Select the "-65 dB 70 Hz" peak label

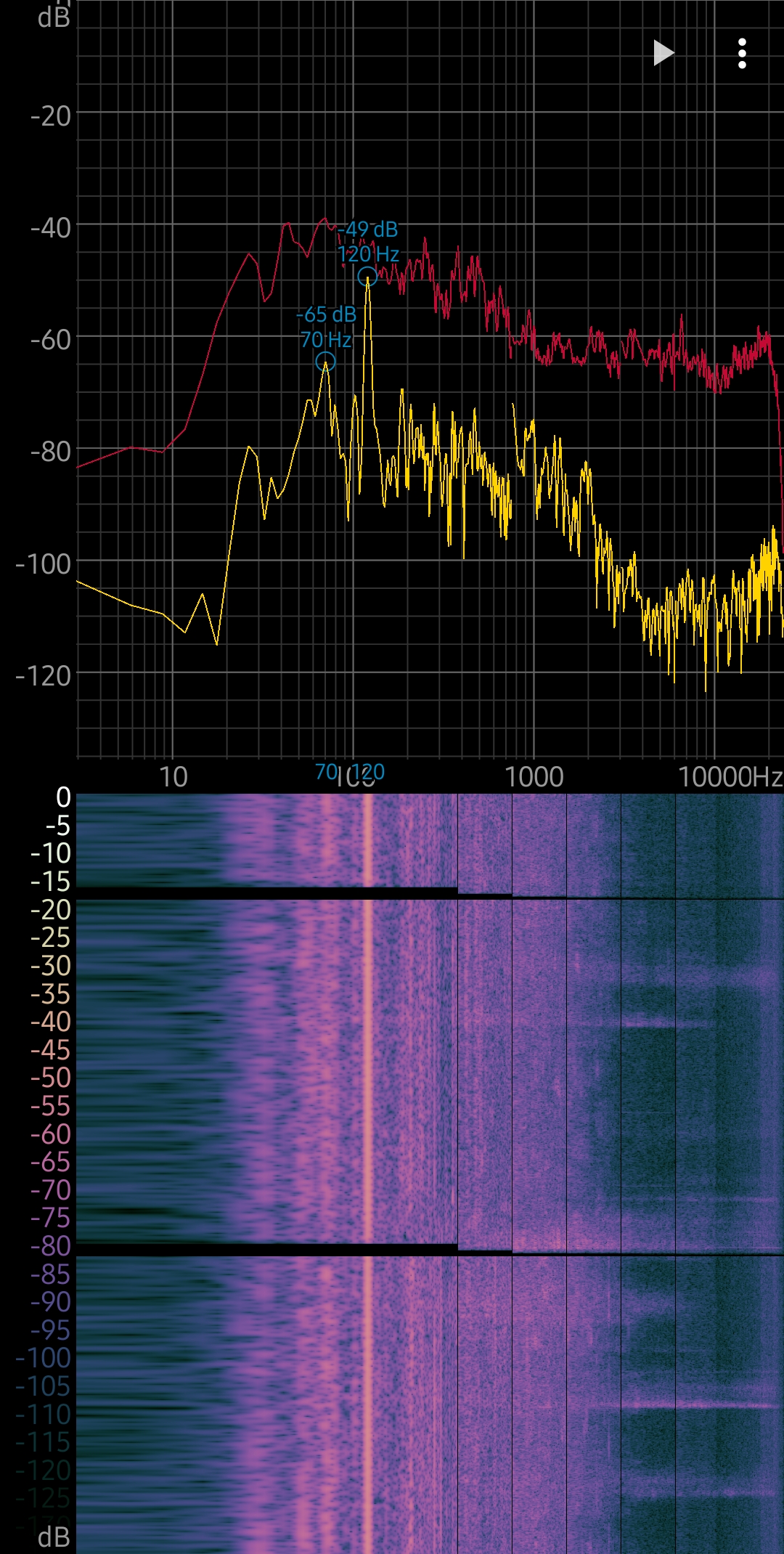327,327
